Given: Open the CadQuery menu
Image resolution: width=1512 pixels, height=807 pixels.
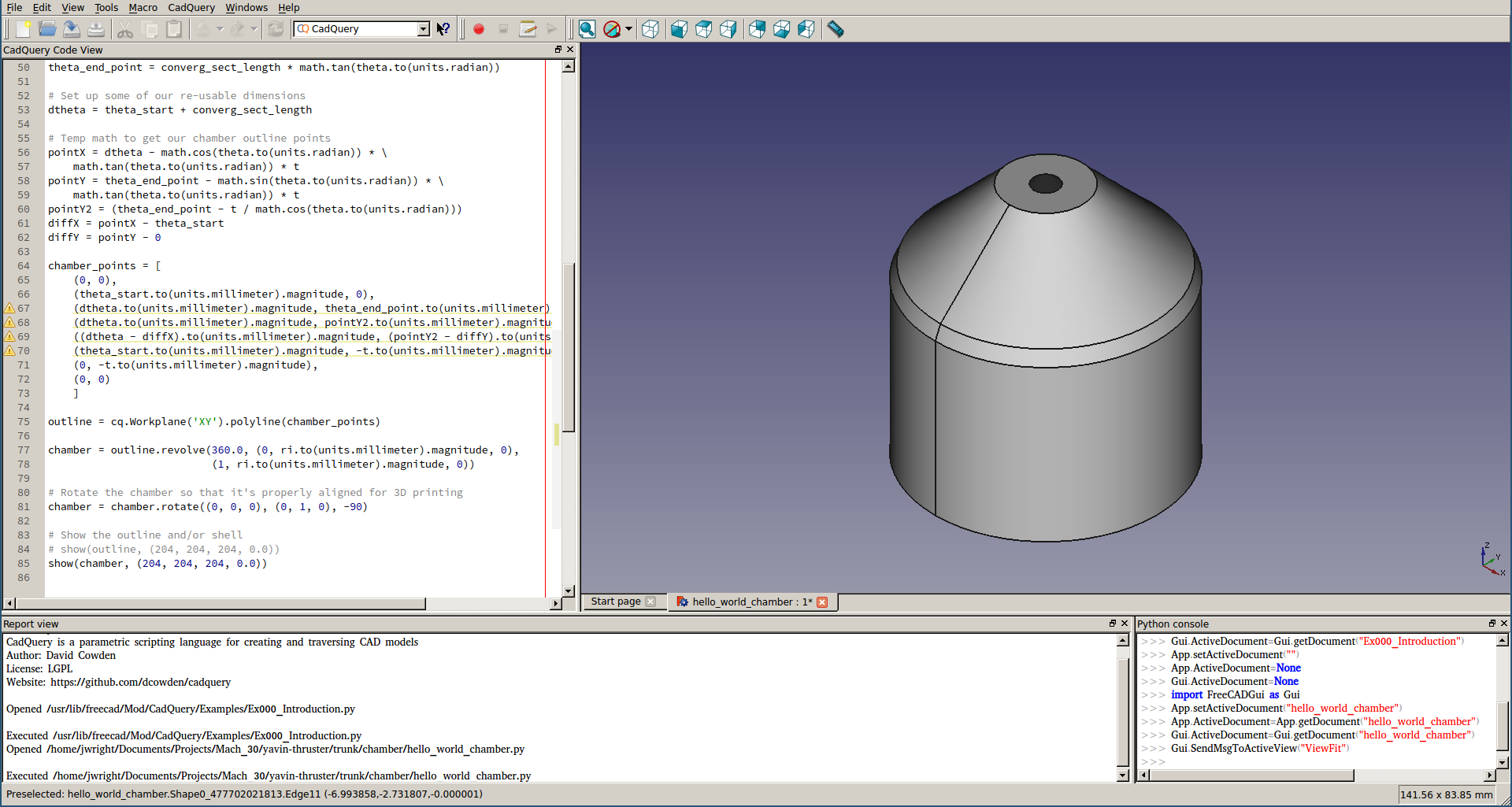Looking at the screenshot, I should [191, 7].
